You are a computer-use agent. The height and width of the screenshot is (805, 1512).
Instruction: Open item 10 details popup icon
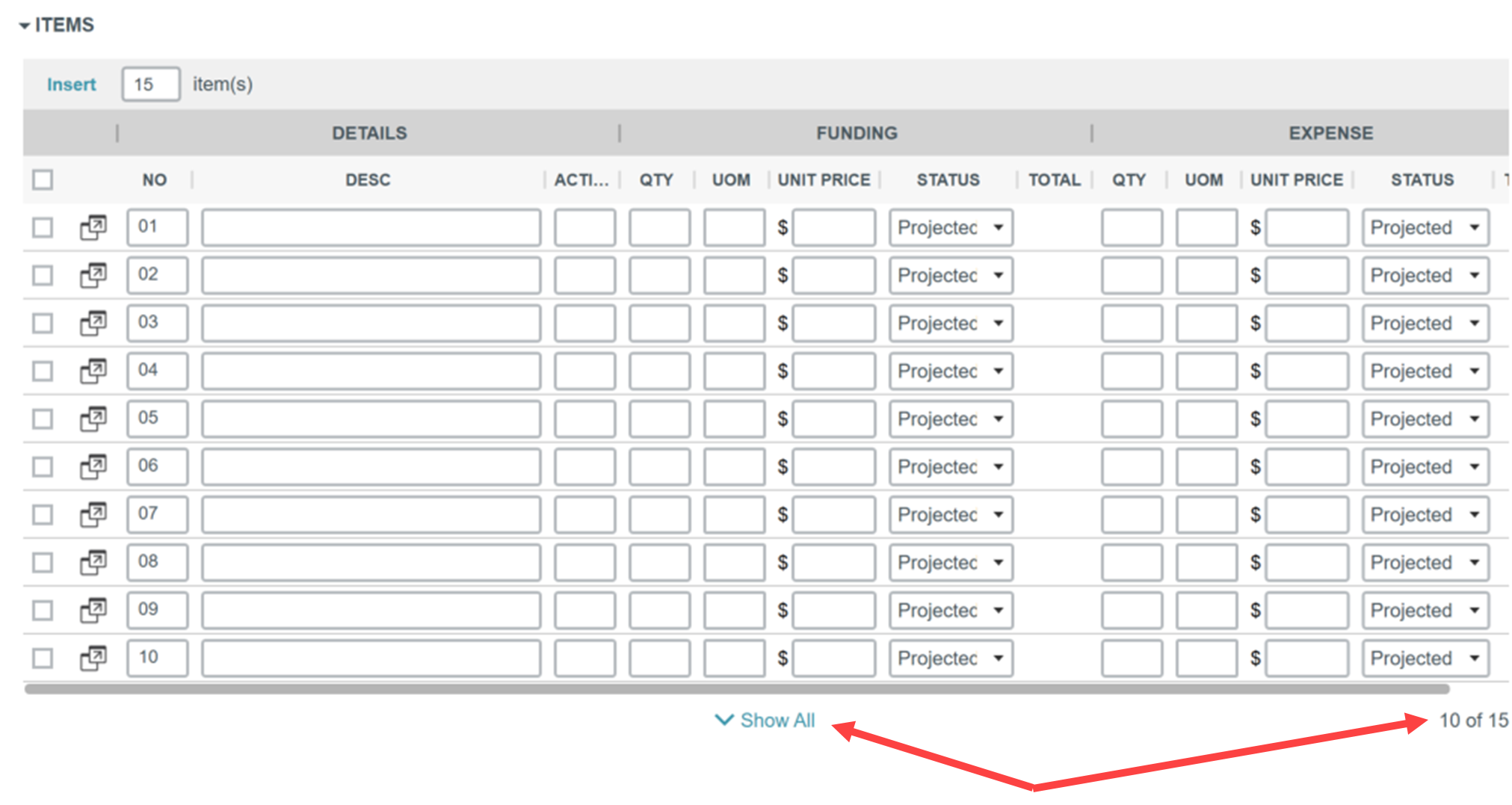click(x=93, y=658)
